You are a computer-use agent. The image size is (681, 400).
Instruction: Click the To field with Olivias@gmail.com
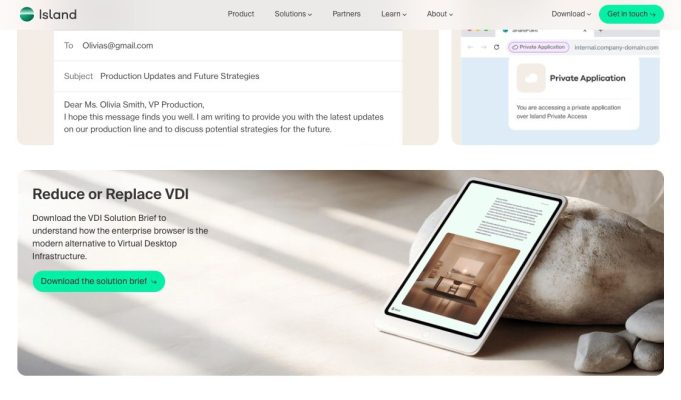click(228, 46)
